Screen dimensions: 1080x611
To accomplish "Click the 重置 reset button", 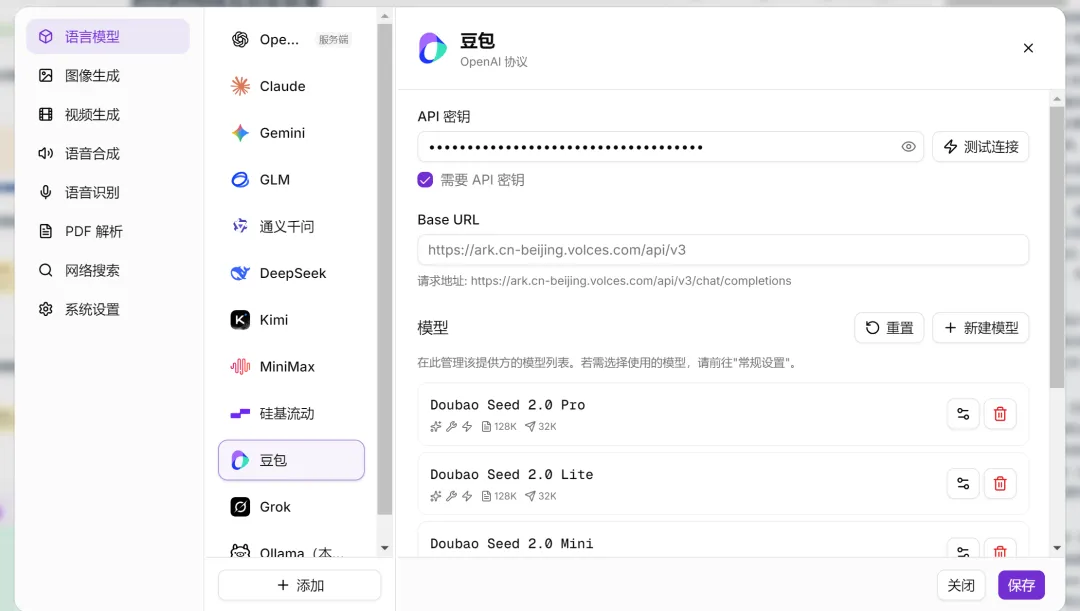I will pos(889,328).
